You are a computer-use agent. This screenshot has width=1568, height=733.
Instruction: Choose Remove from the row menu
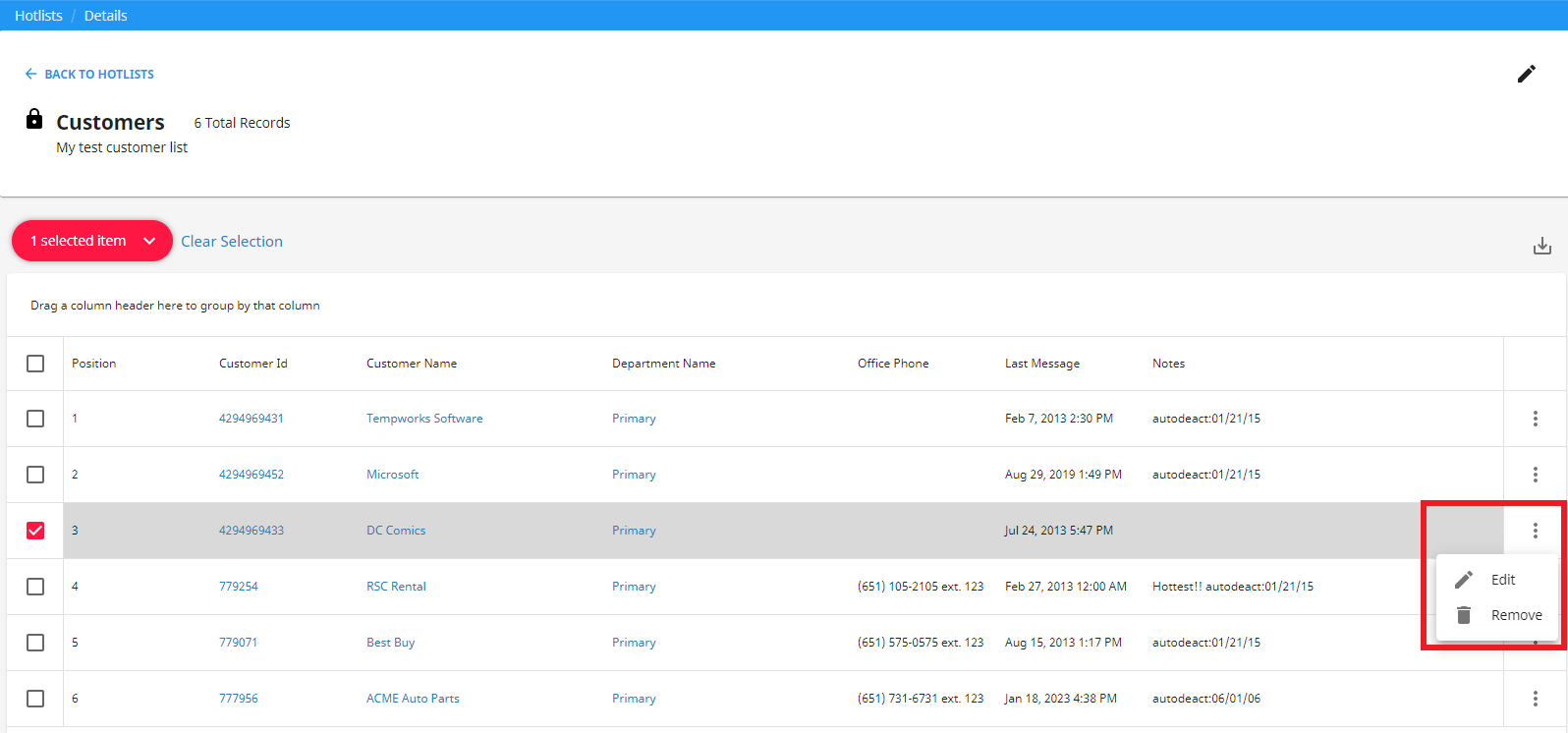click(1497, 615)
